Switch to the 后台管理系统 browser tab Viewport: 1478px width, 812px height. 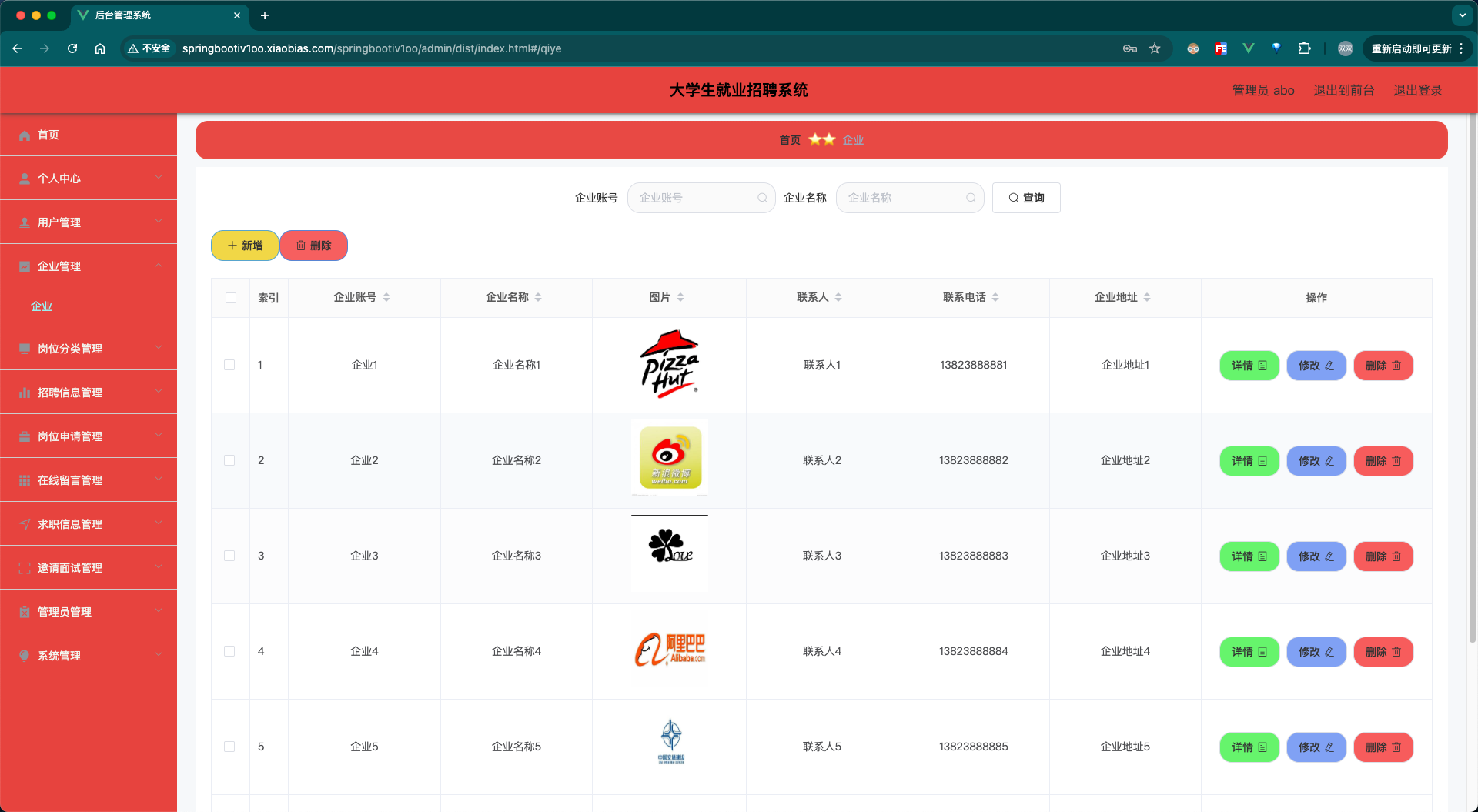point(159,15)
